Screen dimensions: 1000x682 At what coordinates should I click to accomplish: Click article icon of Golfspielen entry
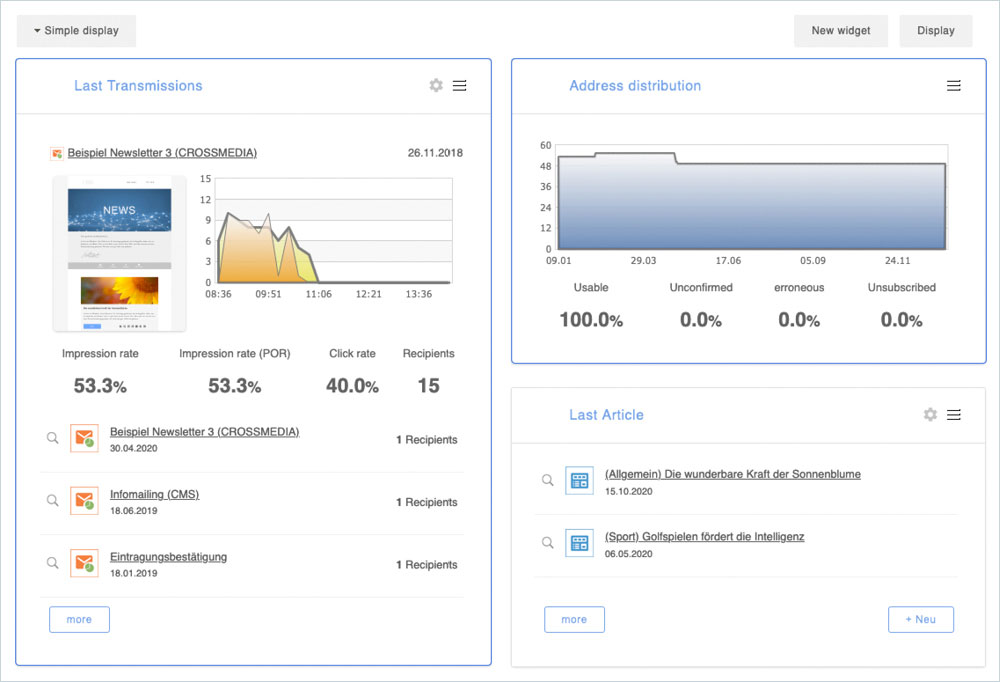click(579, 543)
